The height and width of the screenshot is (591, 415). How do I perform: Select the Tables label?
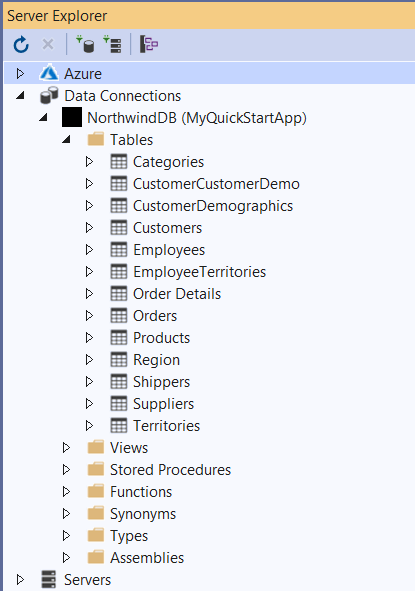click(132, 140)
